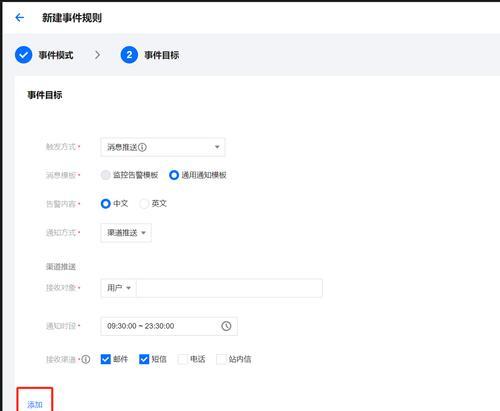The image size is (500, 411).
Task: Click the 接收对象 recipient input field
Action: [229, 288]
